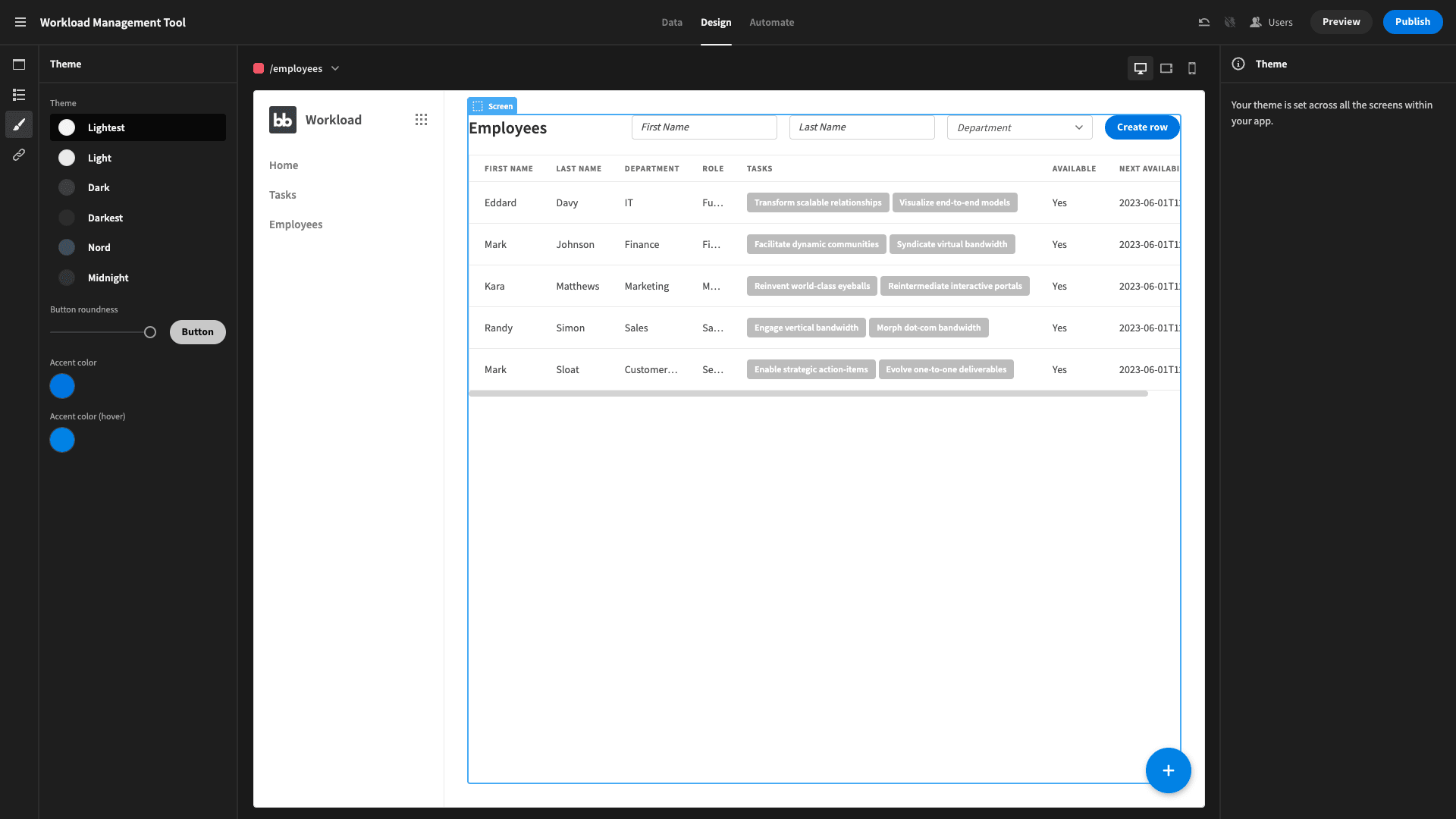Open the Users management panel
Image resolution: width=1456 pixels, height=819 pixels.
click(1272, 22)
